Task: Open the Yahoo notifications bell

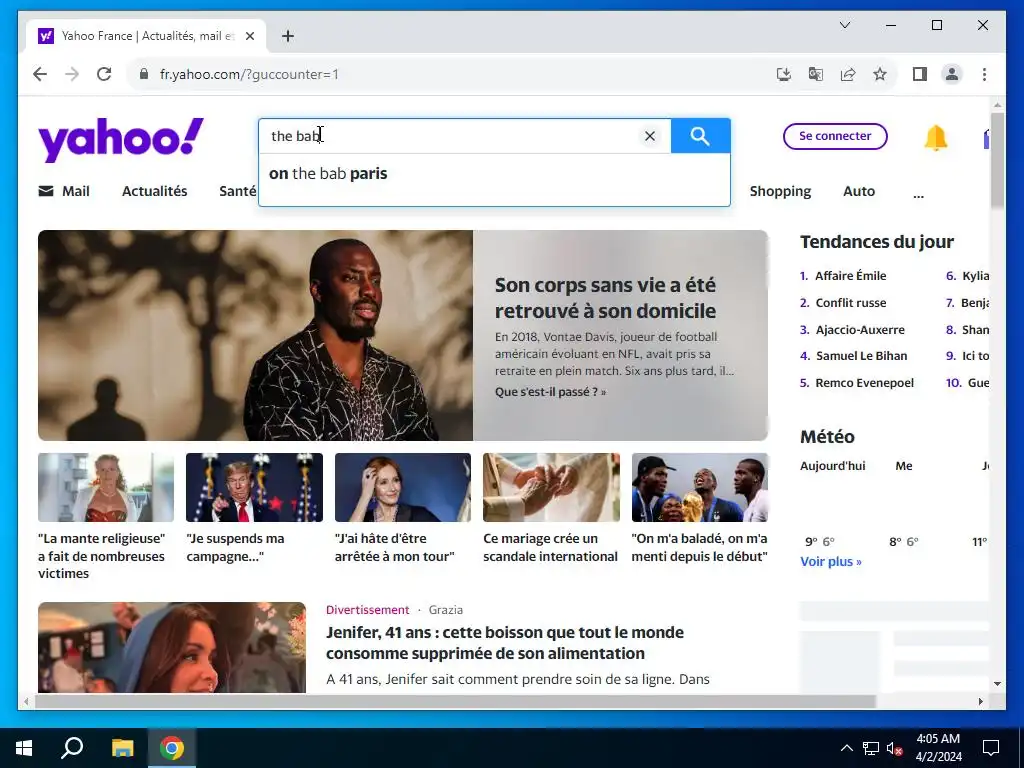Action: 935,137
